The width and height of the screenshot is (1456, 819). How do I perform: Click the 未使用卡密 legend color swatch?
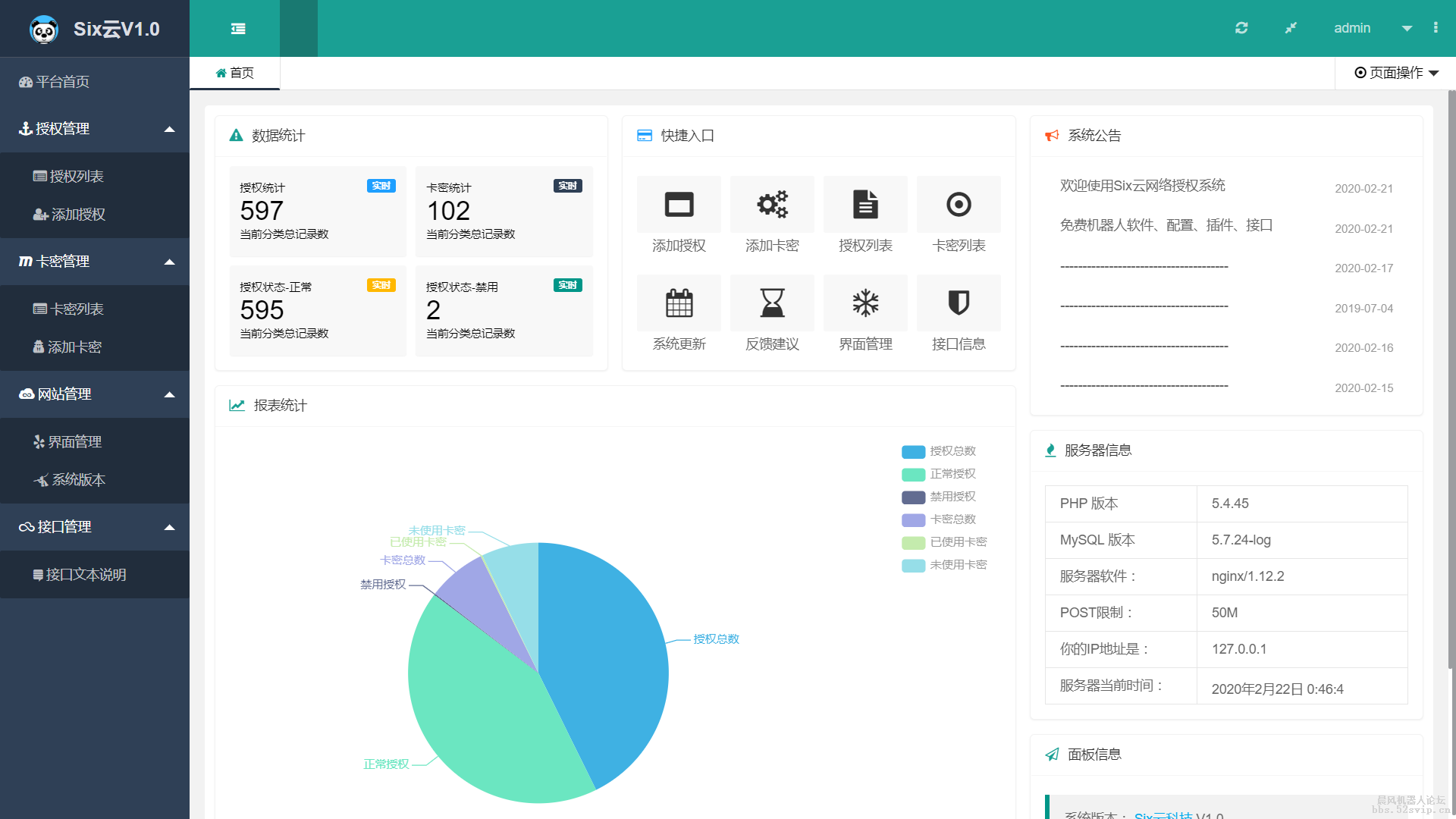pyautogui.click(x=913, y=565)
